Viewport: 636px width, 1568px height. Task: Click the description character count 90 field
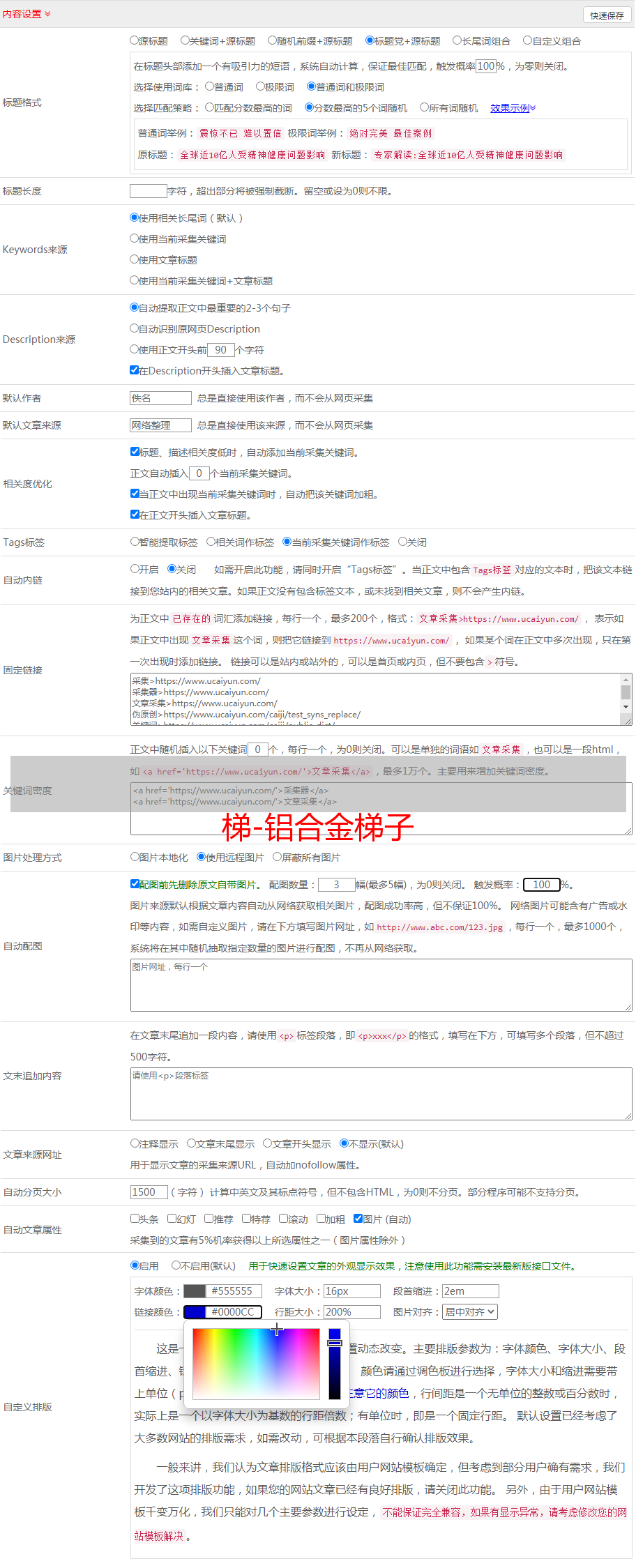[221, 350]
